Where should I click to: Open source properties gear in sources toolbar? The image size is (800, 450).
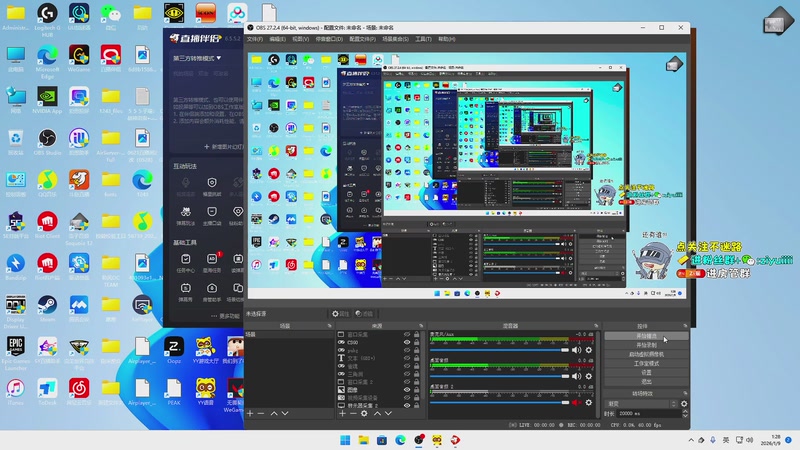[x=364, y=413]
